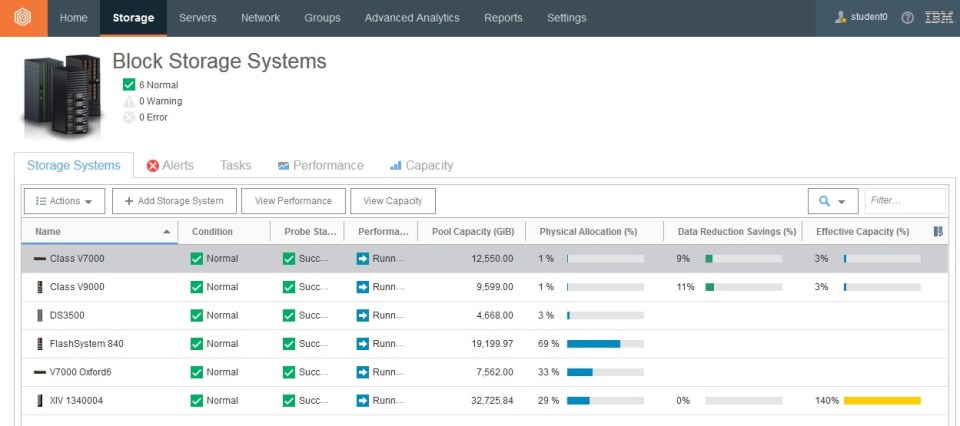Open the Advanced Analytics menu
Image resolution: width=960 pixels, height=426 pixels.
pyautogui.click(x=412, y=18)
